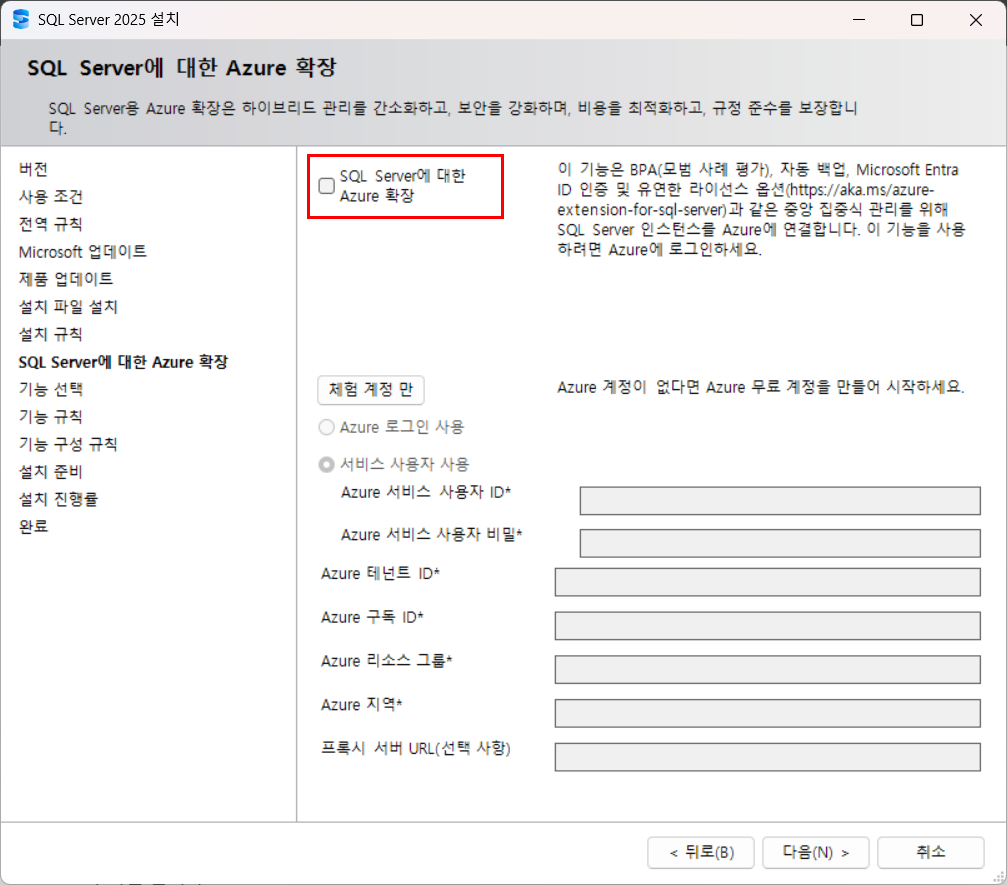Select the 기능 규칙 step
Viewport: 1007px width, 885px height.
coord(51,417)
